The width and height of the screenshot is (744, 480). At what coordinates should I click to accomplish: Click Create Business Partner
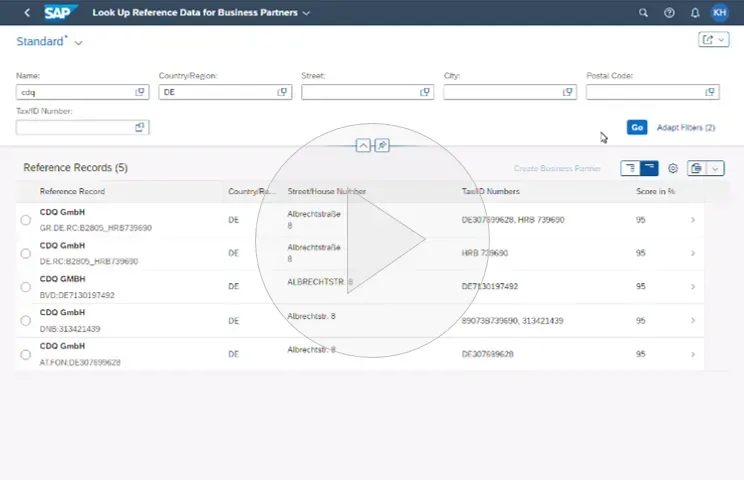click(557, 168)
